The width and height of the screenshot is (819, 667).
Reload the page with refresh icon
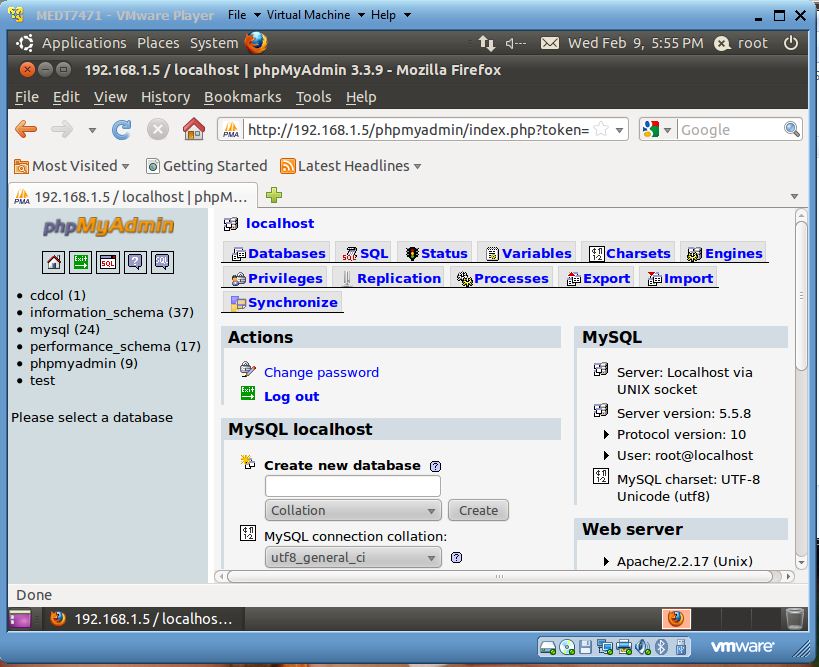click(x=122, y=130)
